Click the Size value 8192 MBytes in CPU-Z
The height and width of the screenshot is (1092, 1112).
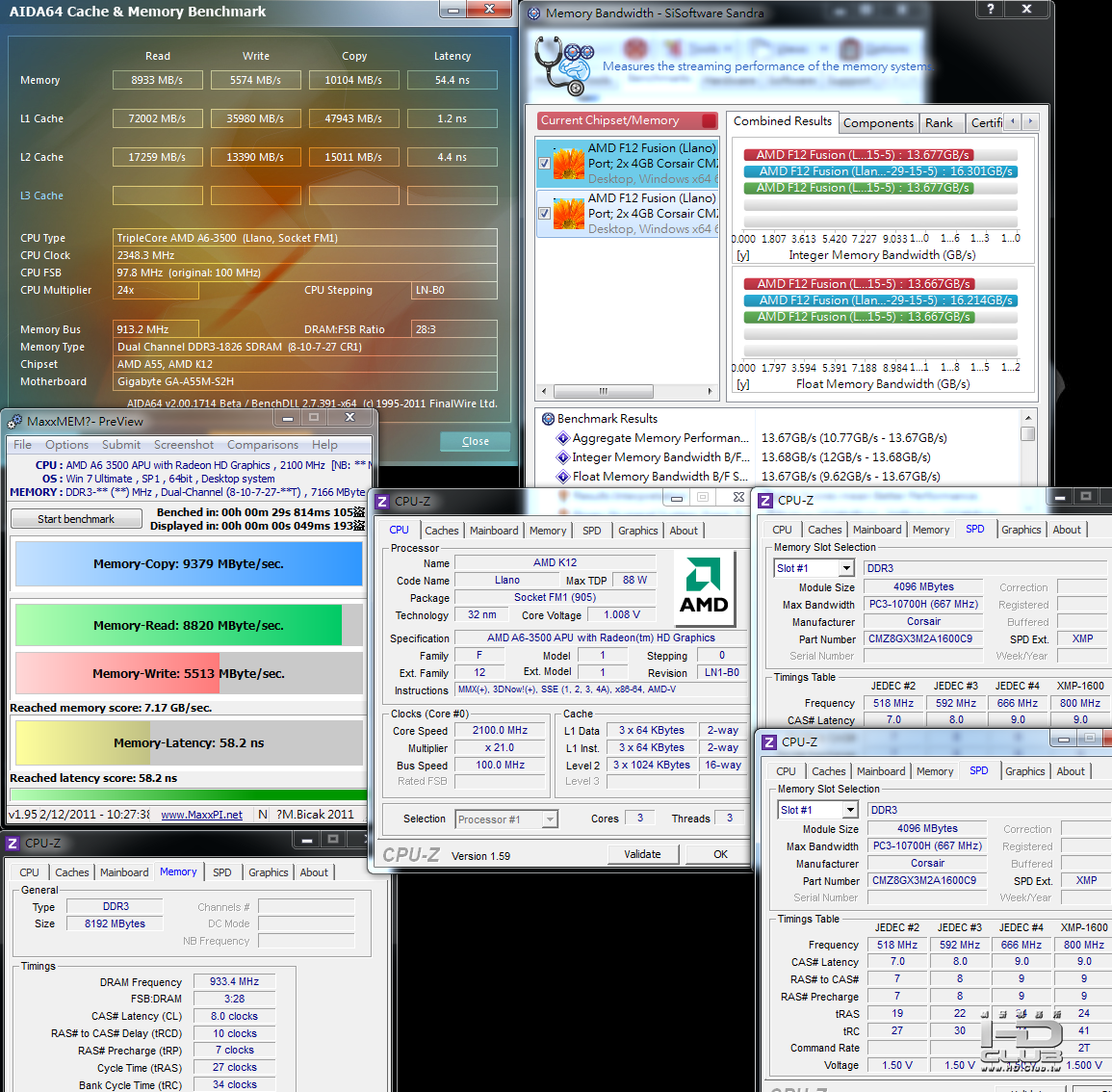pyautogui.click(x=115, y=923)
